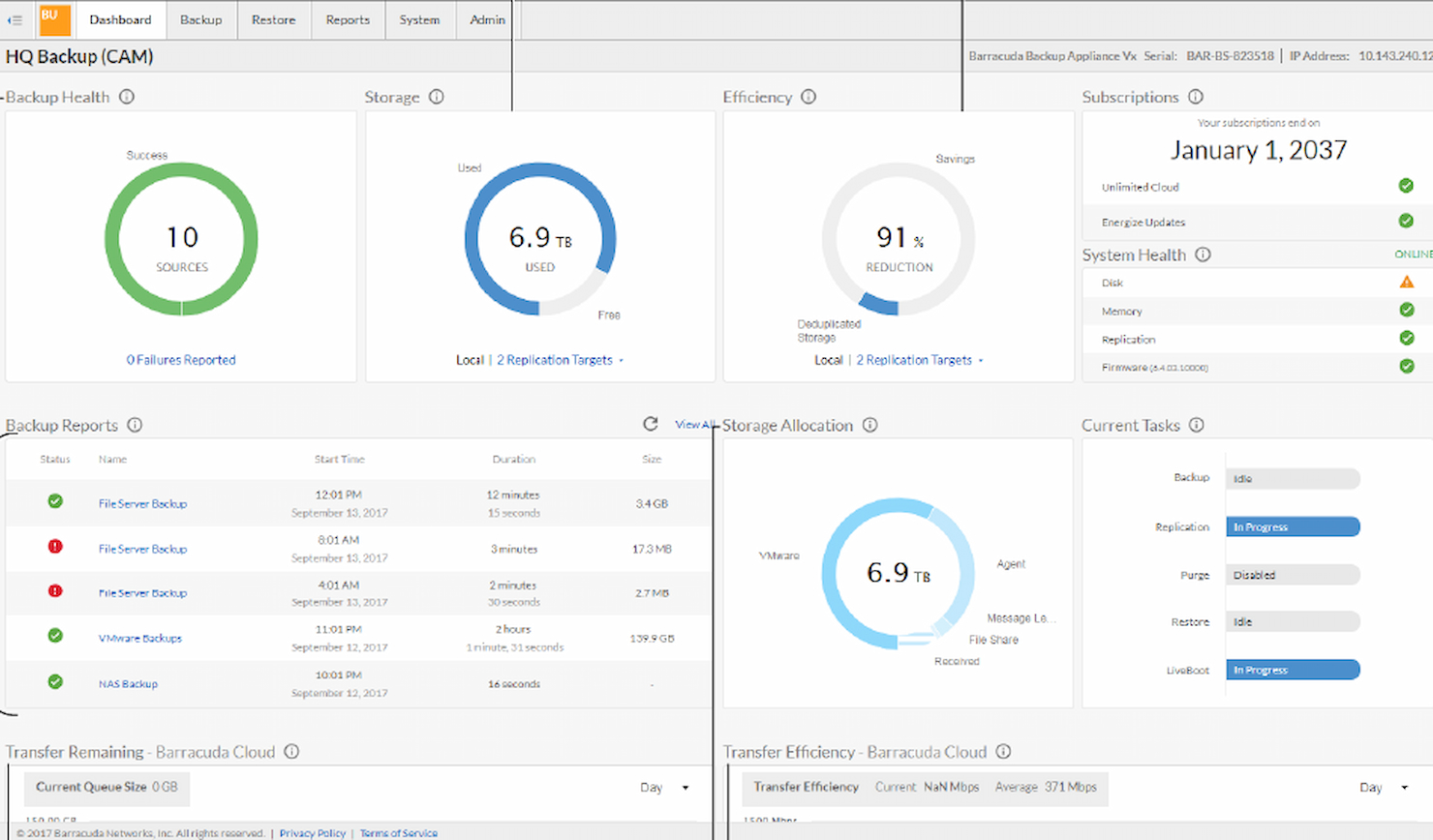Click the 91% Reduction efficiency donut
Viewport: 1433px width, 840px height.
coord(899,239)
